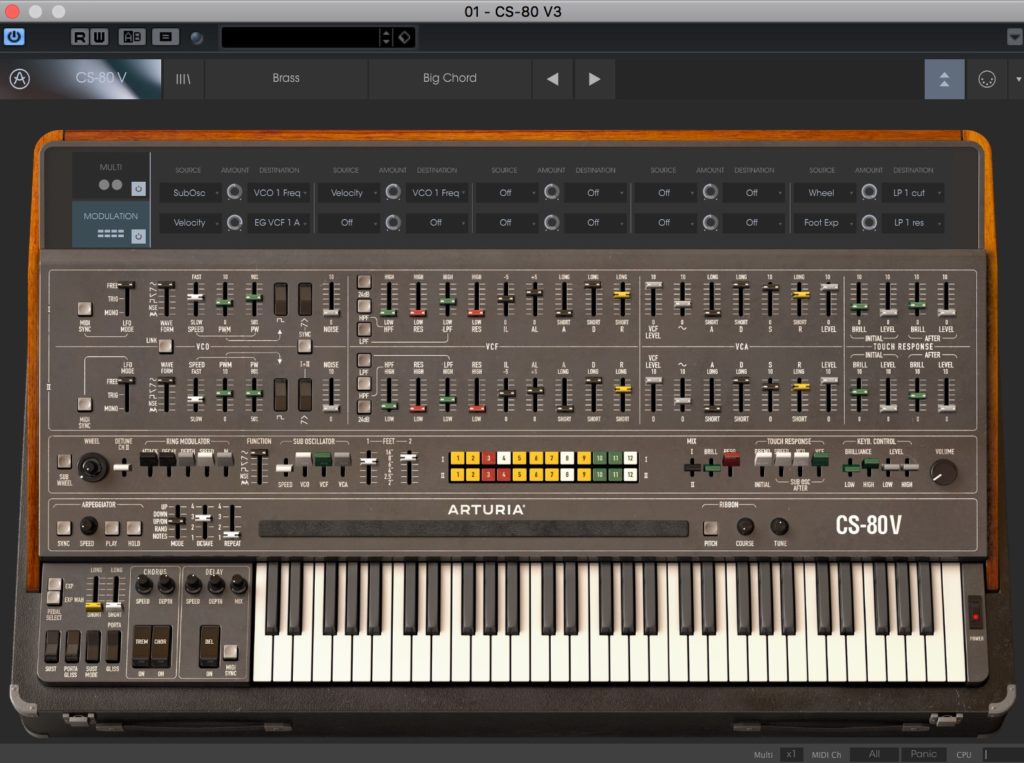Open the preset browser library icon
1024x763 pixels.
[x=183, y=78]
